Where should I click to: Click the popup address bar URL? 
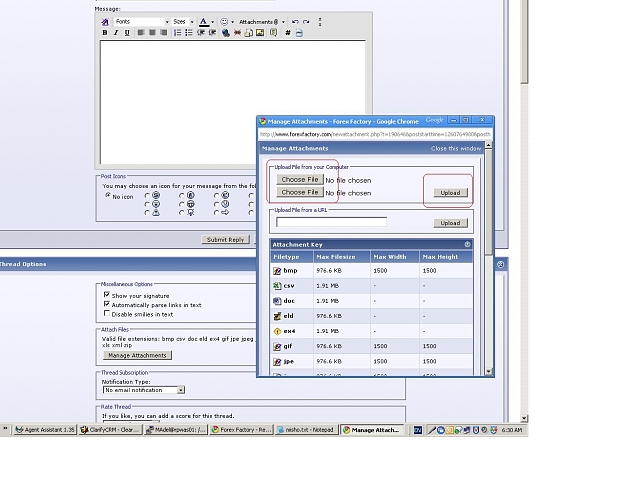(x=375, y=134)
